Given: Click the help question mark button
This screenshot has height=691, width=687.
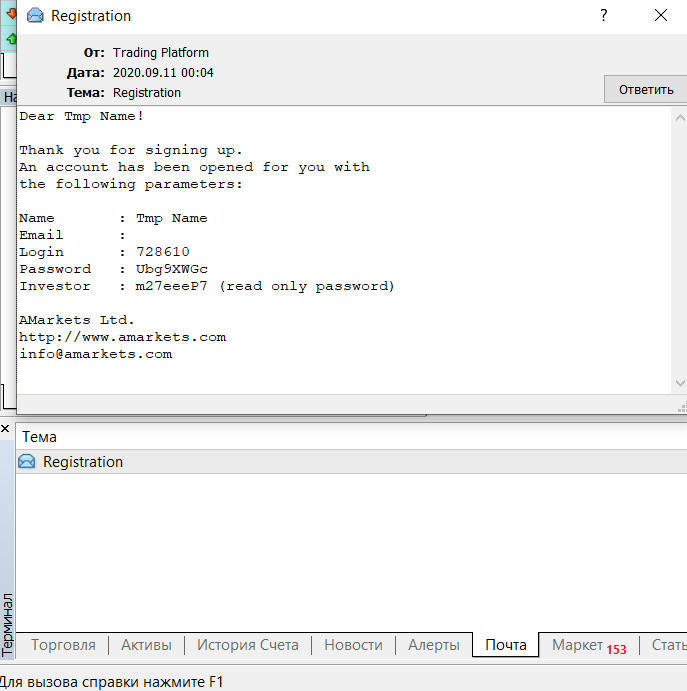Looking at the screenshot, I should (604, 15).
